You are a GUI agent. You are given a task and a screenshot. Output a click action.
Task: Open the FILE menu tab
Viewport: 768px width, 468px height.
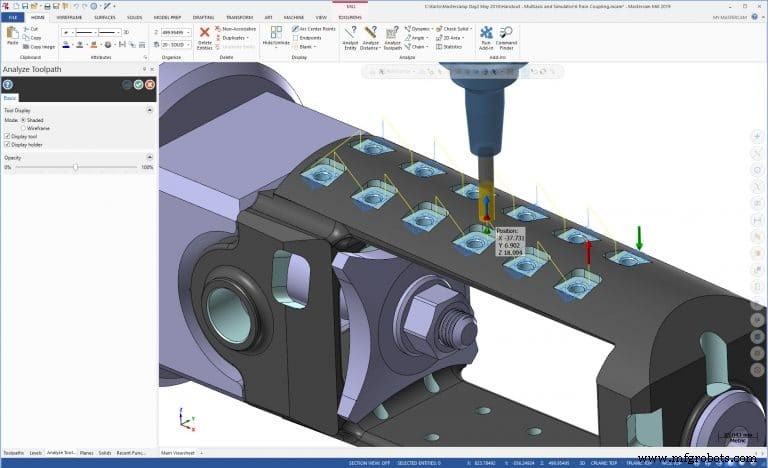pos(13,17)
